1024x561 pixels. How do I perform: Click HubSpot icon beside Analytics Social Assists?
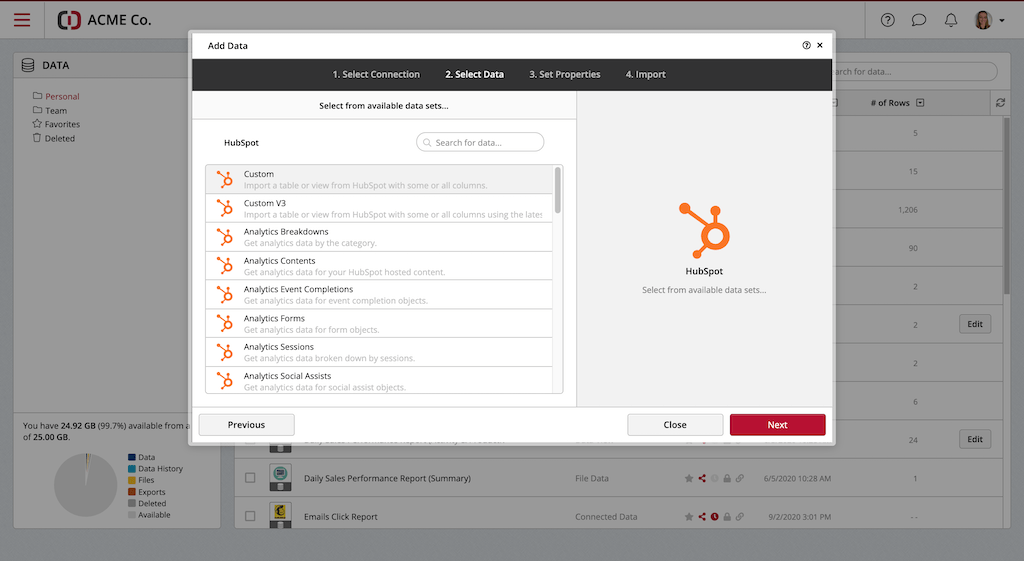click(225, 381)
